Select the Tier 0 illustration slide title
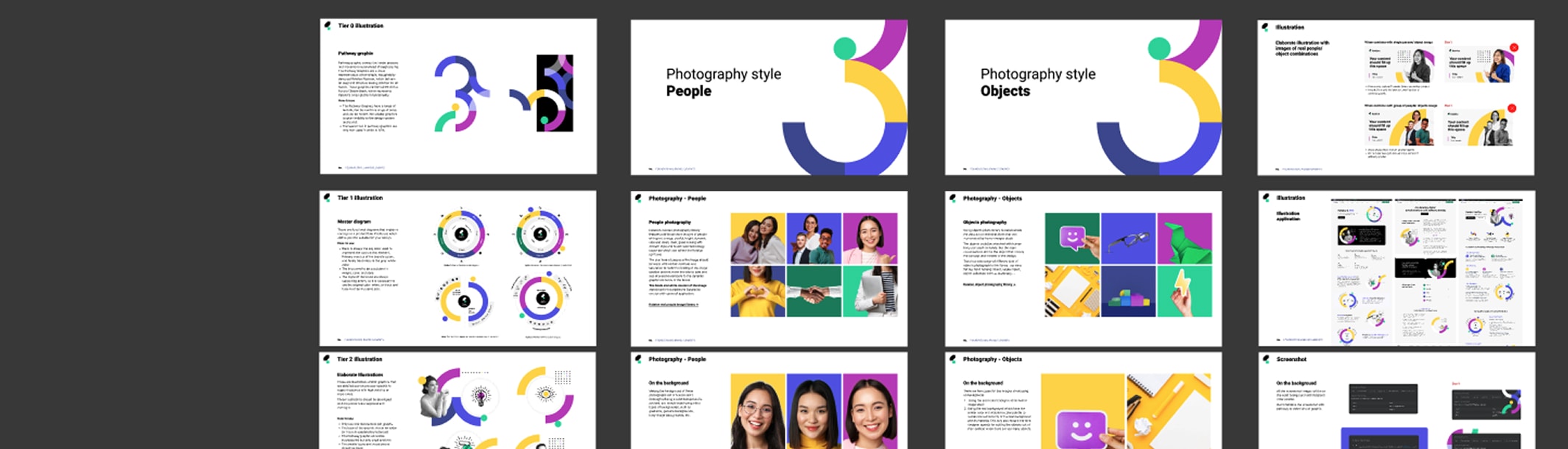Screen dimensions: 1568x449 pyautogui.click(x=360, y=26)
